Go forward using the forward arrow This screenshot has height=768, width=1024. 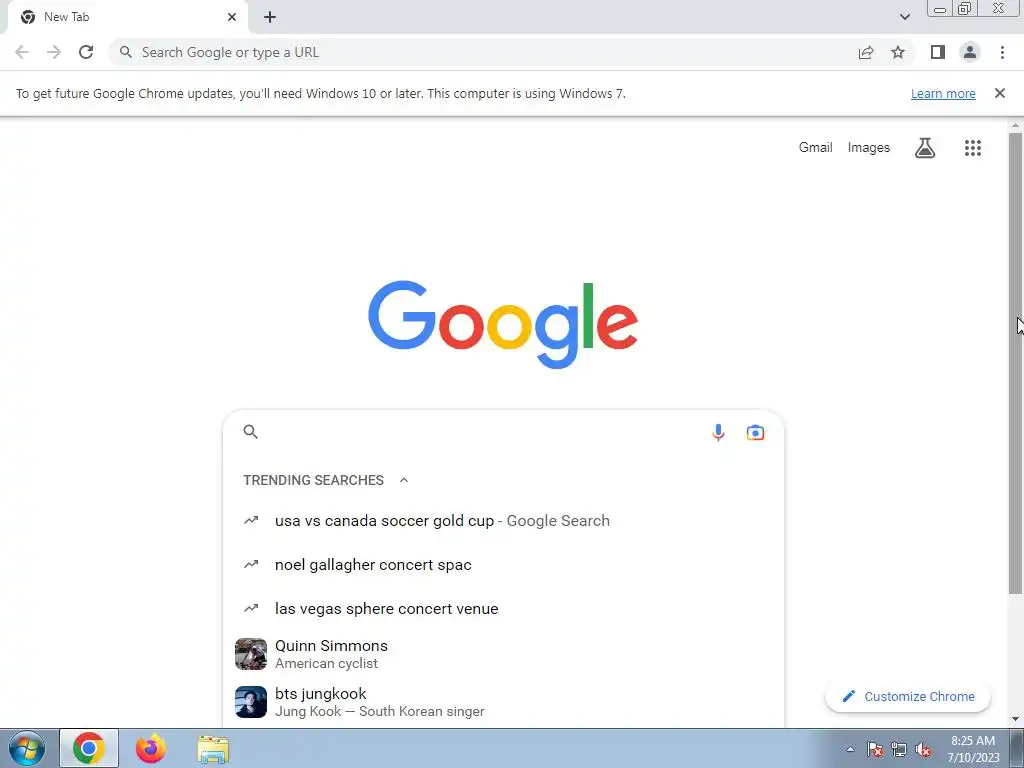[54, 52]
